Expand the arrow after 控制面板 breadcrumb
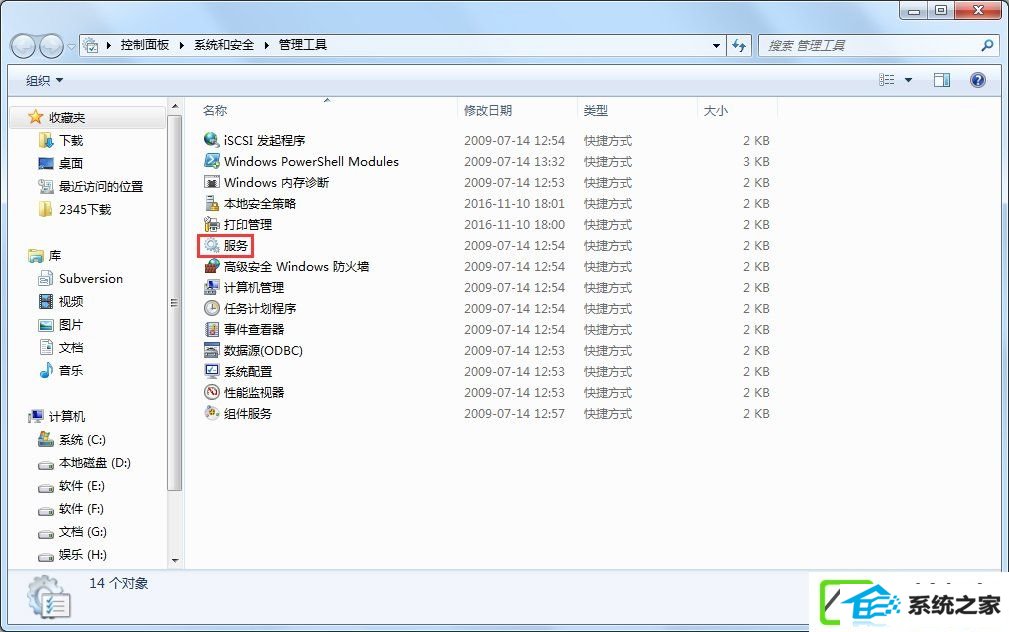 (x=181, y=45)
